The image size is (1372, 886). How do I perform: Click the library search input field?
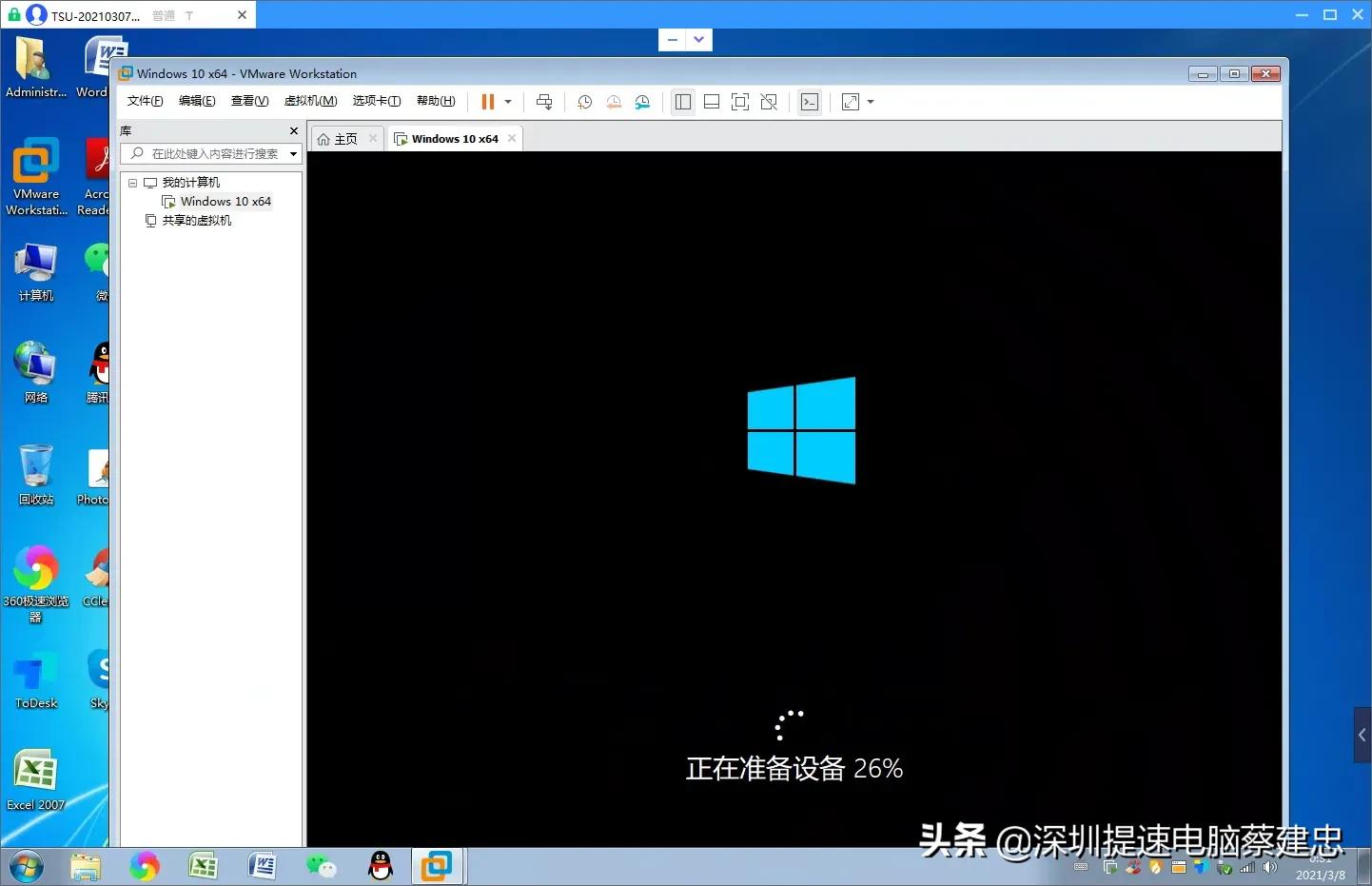coord(214,154)
